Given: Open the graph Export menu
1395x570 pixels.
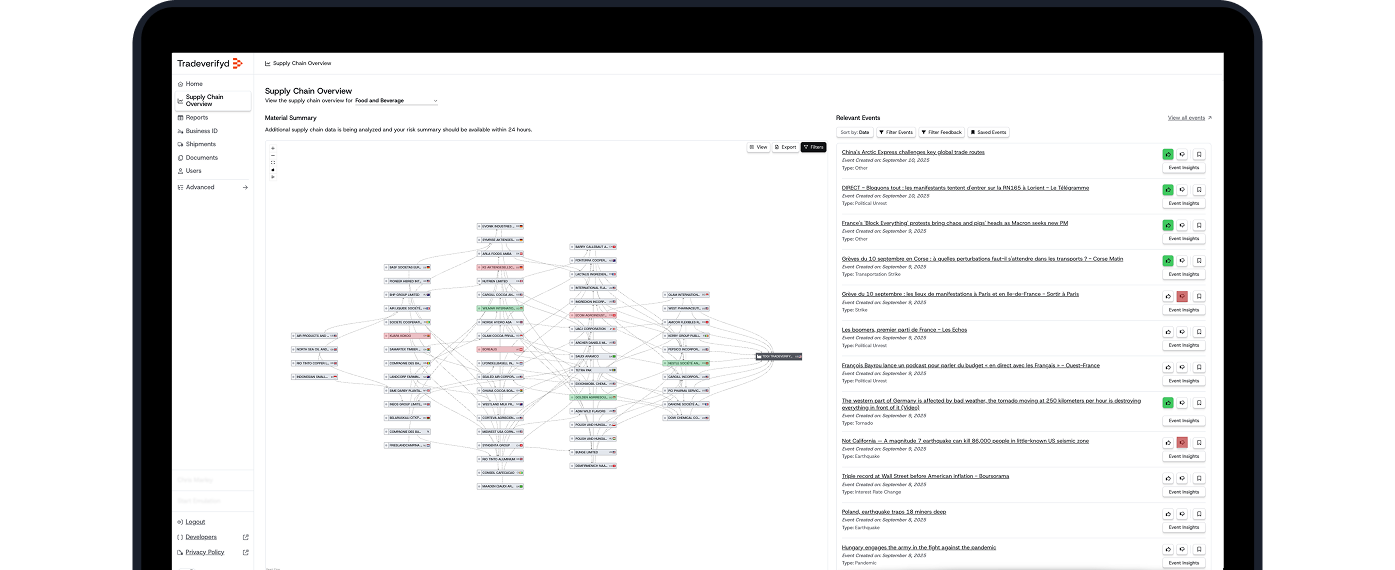Looking at the screenshot, I should (785, 147).
